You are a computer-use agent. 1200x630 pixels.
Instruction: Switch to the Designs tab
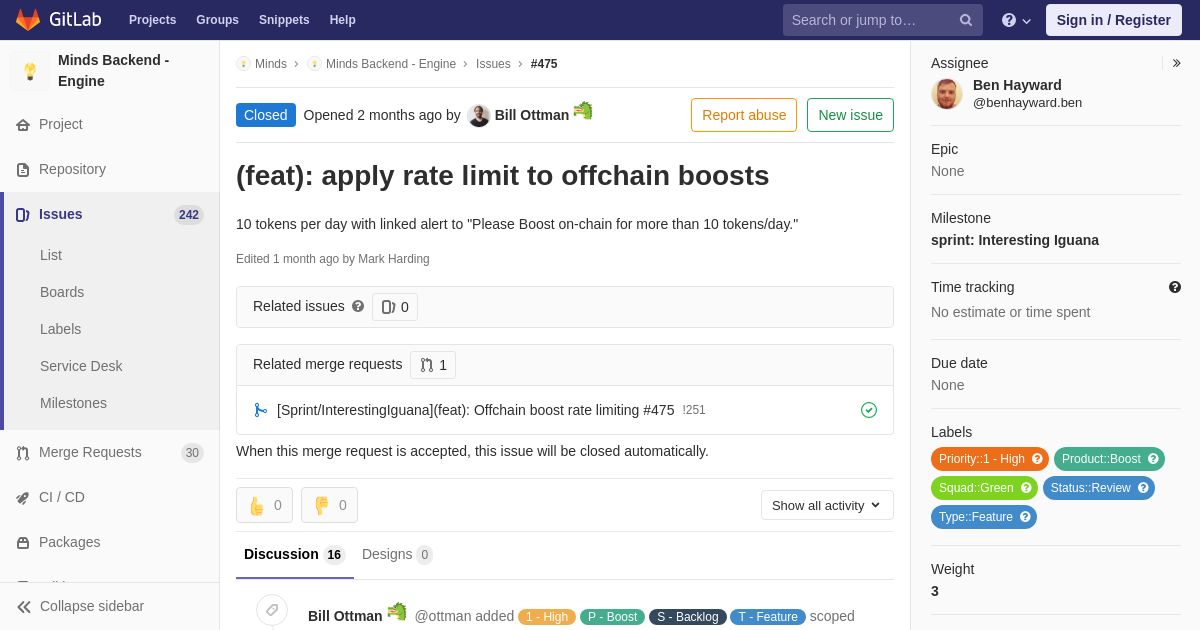click(x=397, y=555)
